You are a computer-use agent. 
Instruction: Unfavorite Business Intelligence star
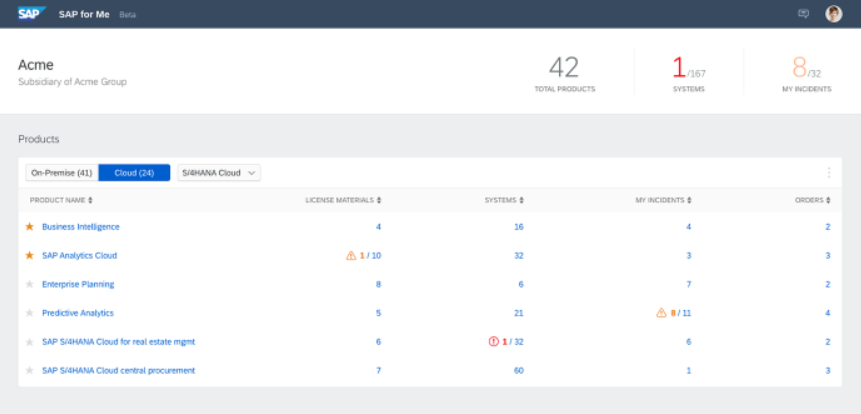[29, 227]
